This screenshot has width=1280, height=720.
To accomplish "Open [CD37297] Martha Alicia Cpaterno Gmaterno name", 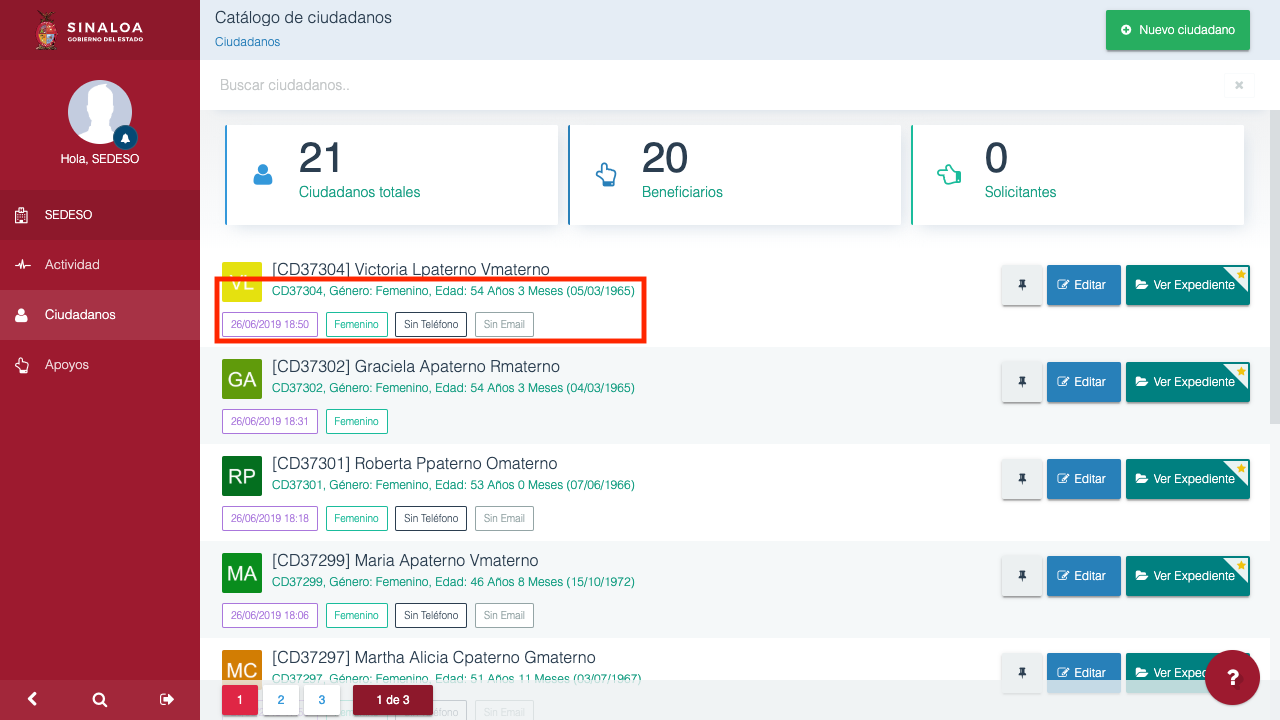I will pyautogui.click(x=434, y=658).
